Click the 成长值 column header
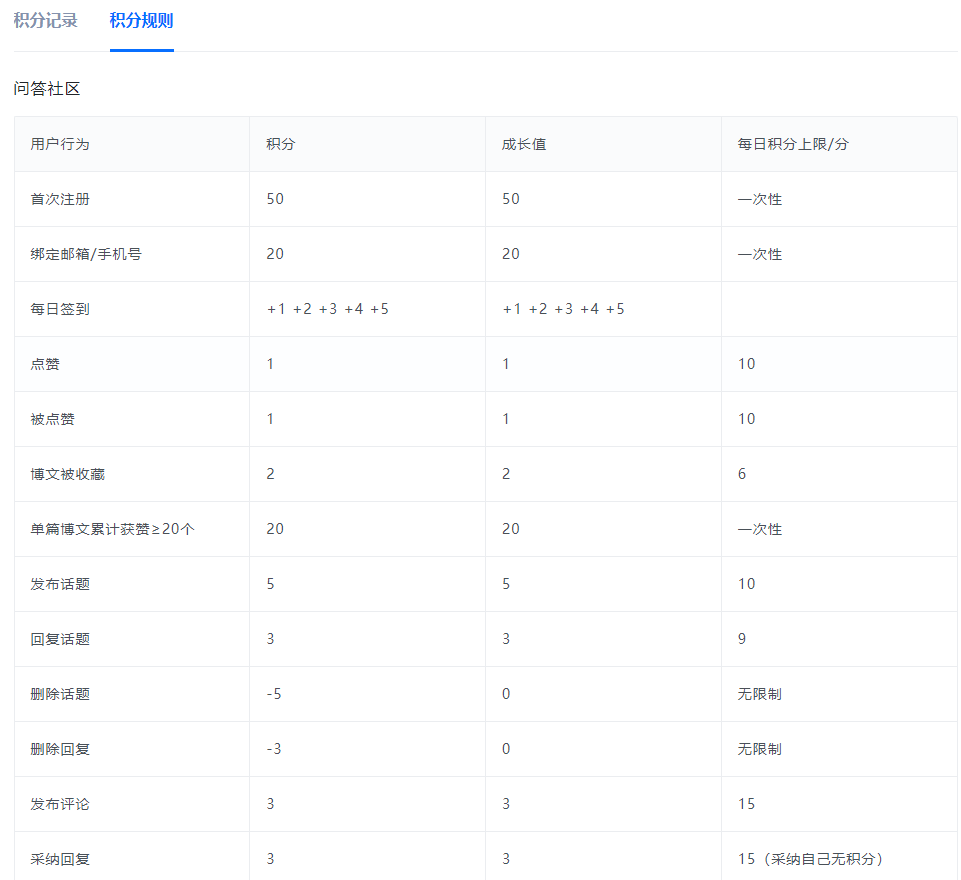The image size is (961, 880). tap(523, 144)
